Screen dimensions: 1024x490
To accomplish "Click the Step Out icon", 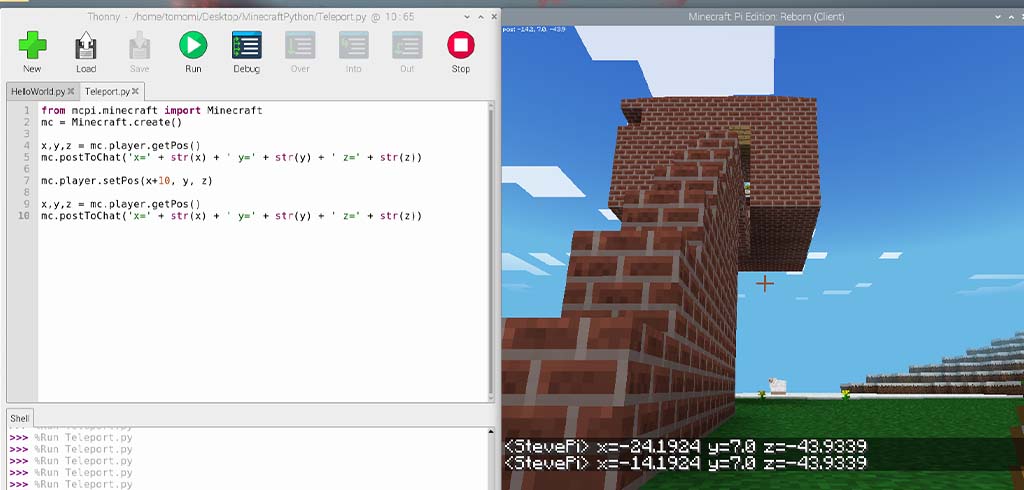I will [x=407, y=46].
